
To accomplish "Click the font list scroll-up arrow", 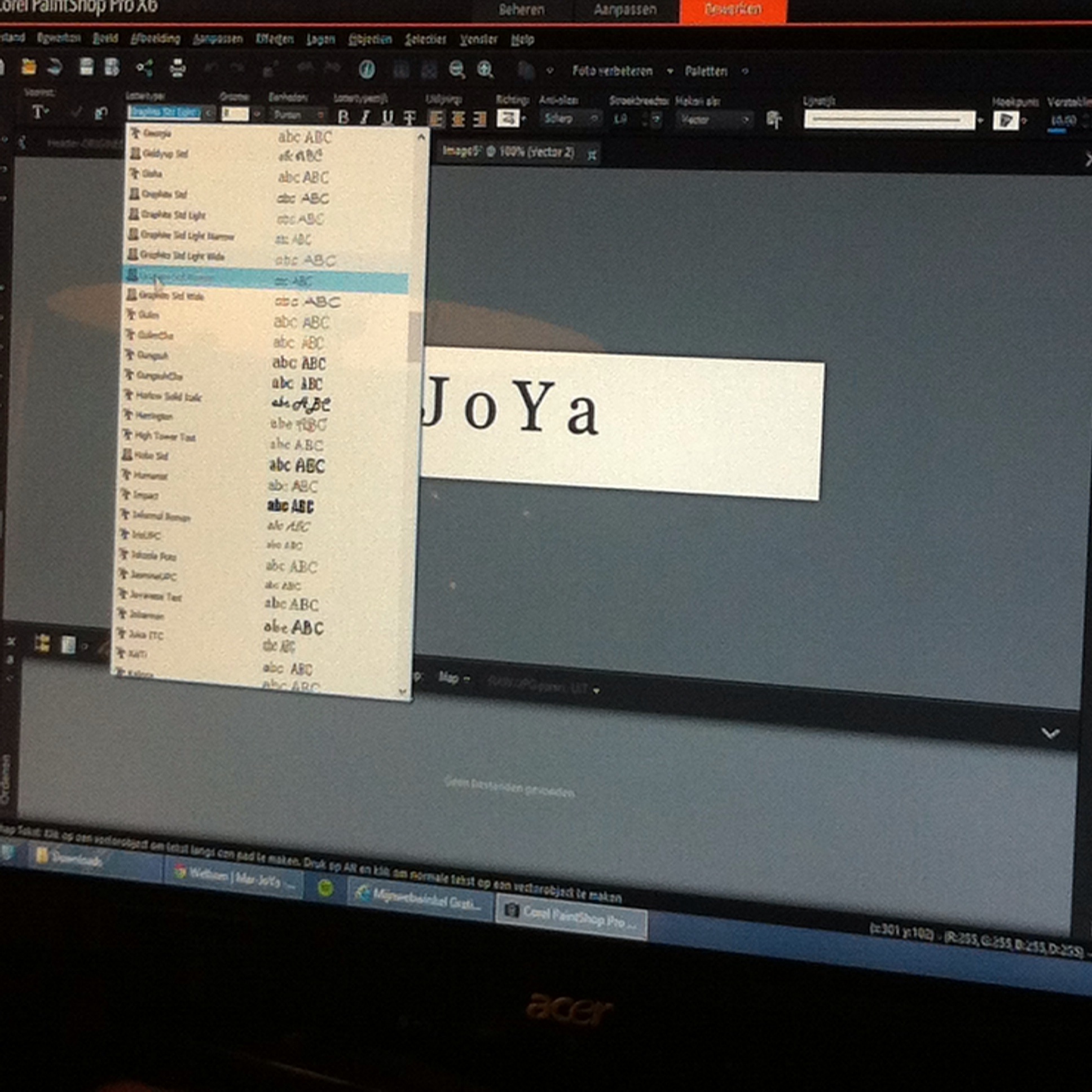I will 421,138.
